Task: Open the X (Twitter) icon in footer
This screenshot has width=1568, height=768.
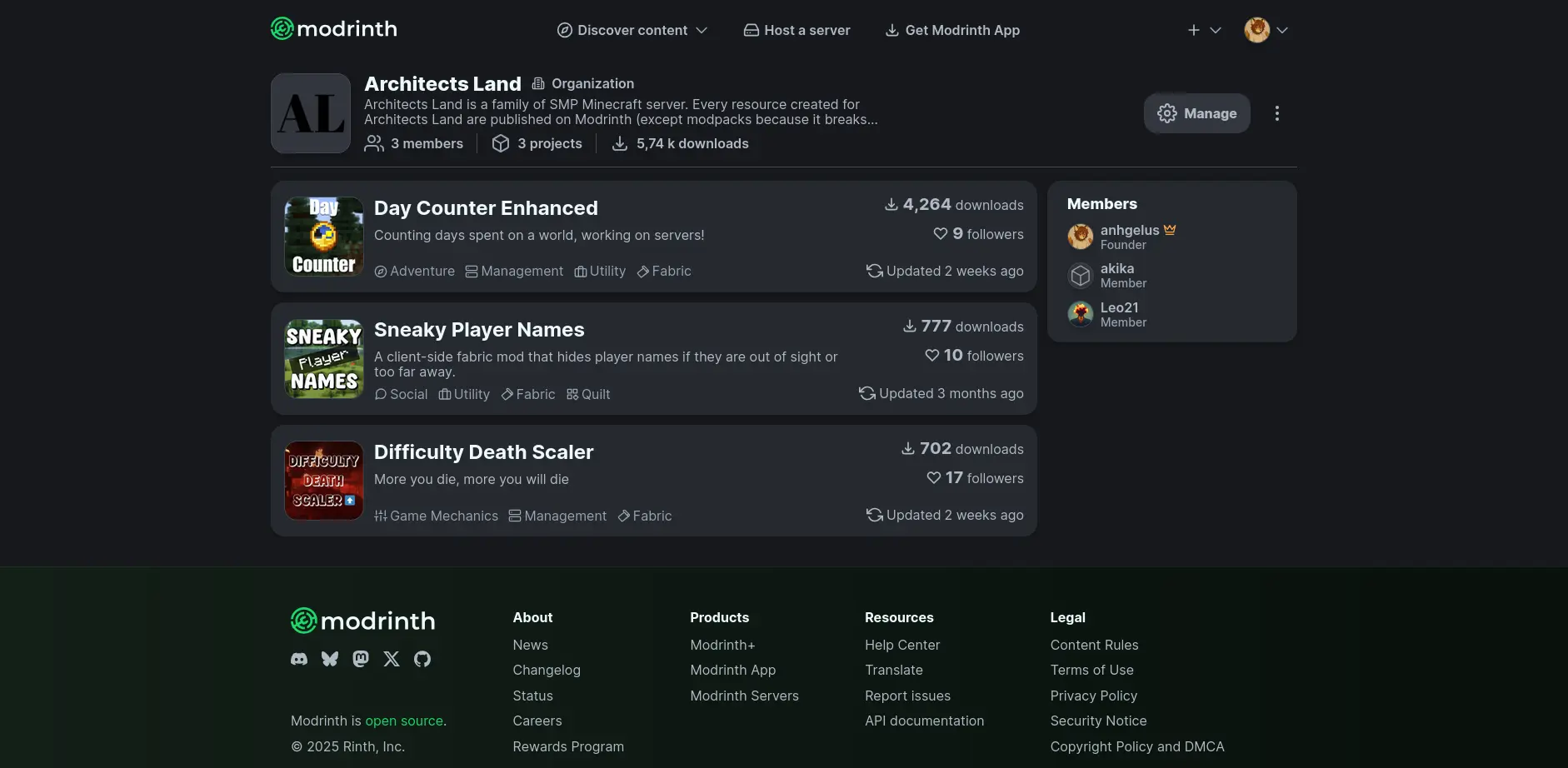Action: 392,659
